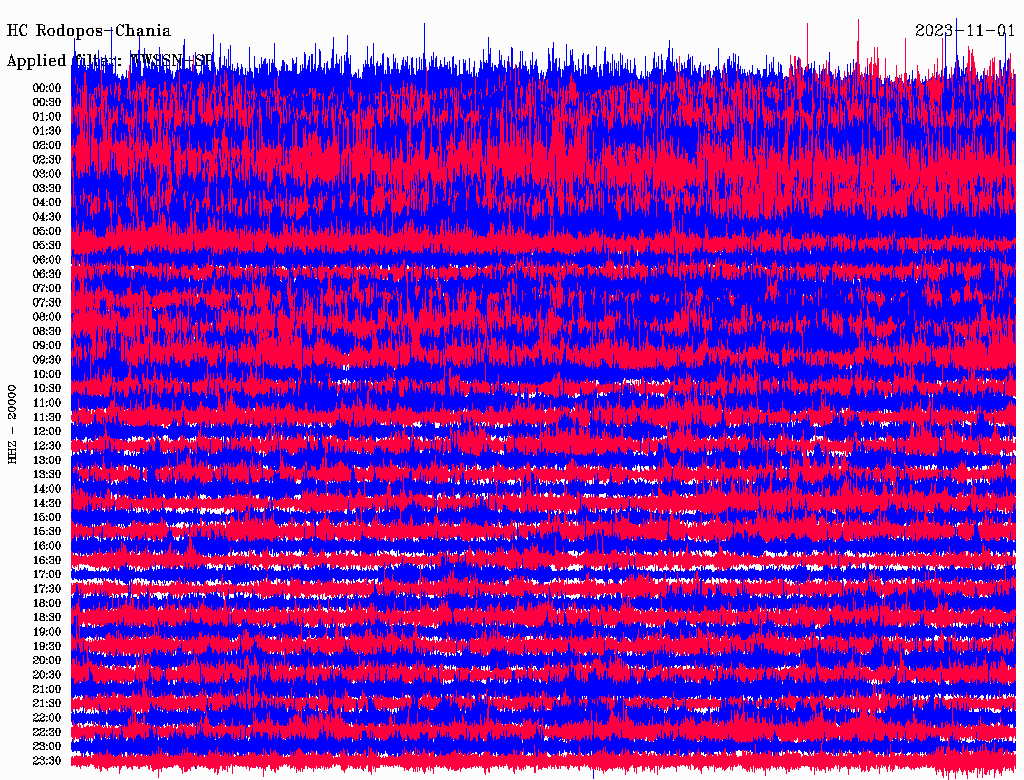
Task: Select the 14:00 time label
Action: 46,489
